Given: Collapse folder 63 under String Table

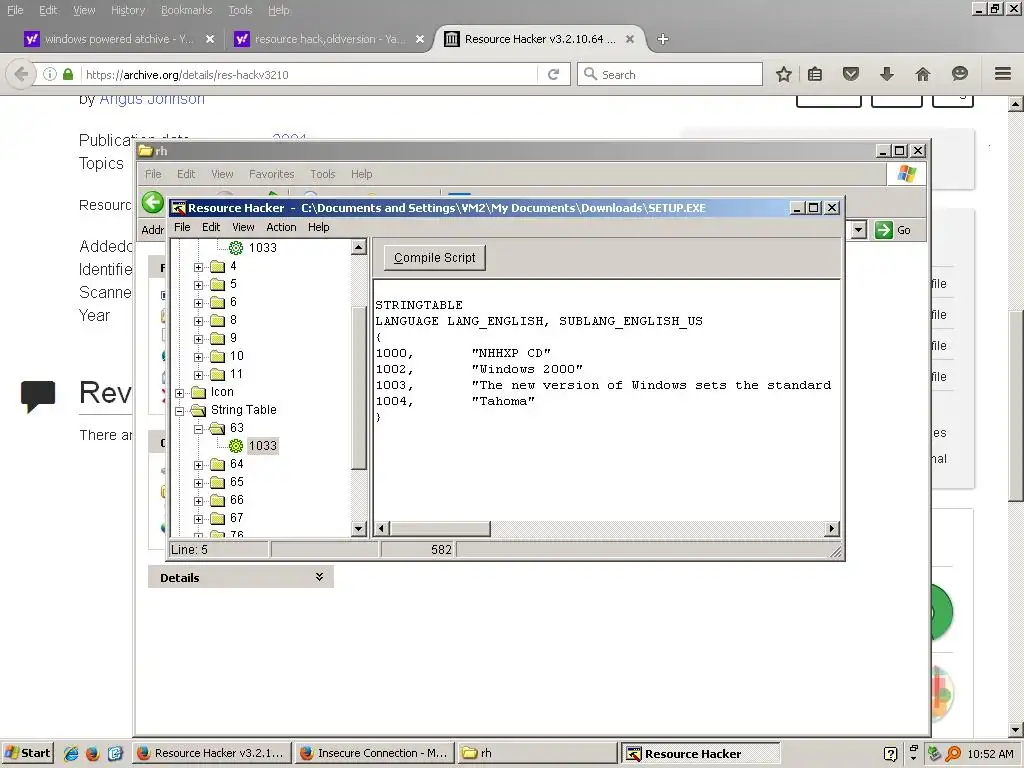Looking at the screenshot, I should (x=199, y=429).
